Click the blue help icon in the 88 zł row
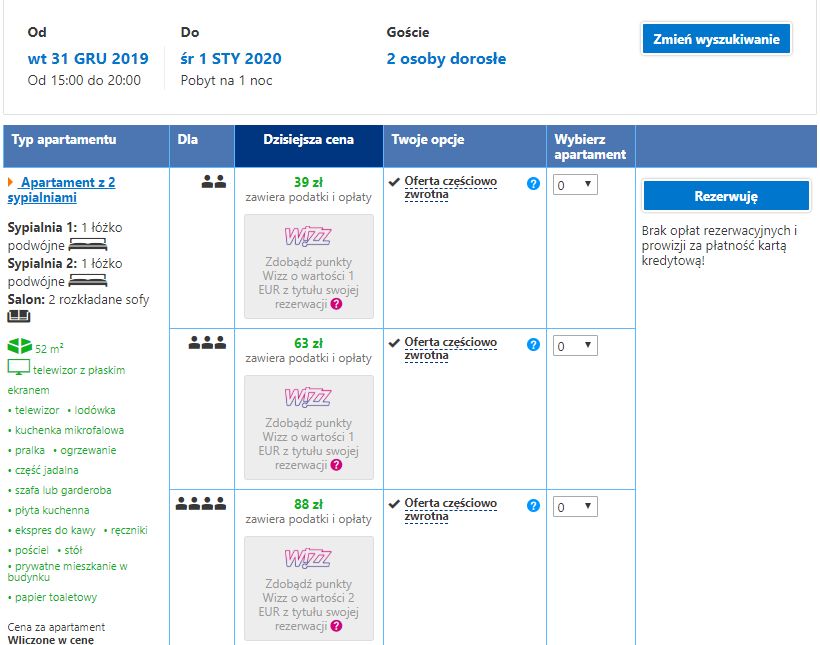The height and width of the screenshot is (645, 820). point(533,506)
